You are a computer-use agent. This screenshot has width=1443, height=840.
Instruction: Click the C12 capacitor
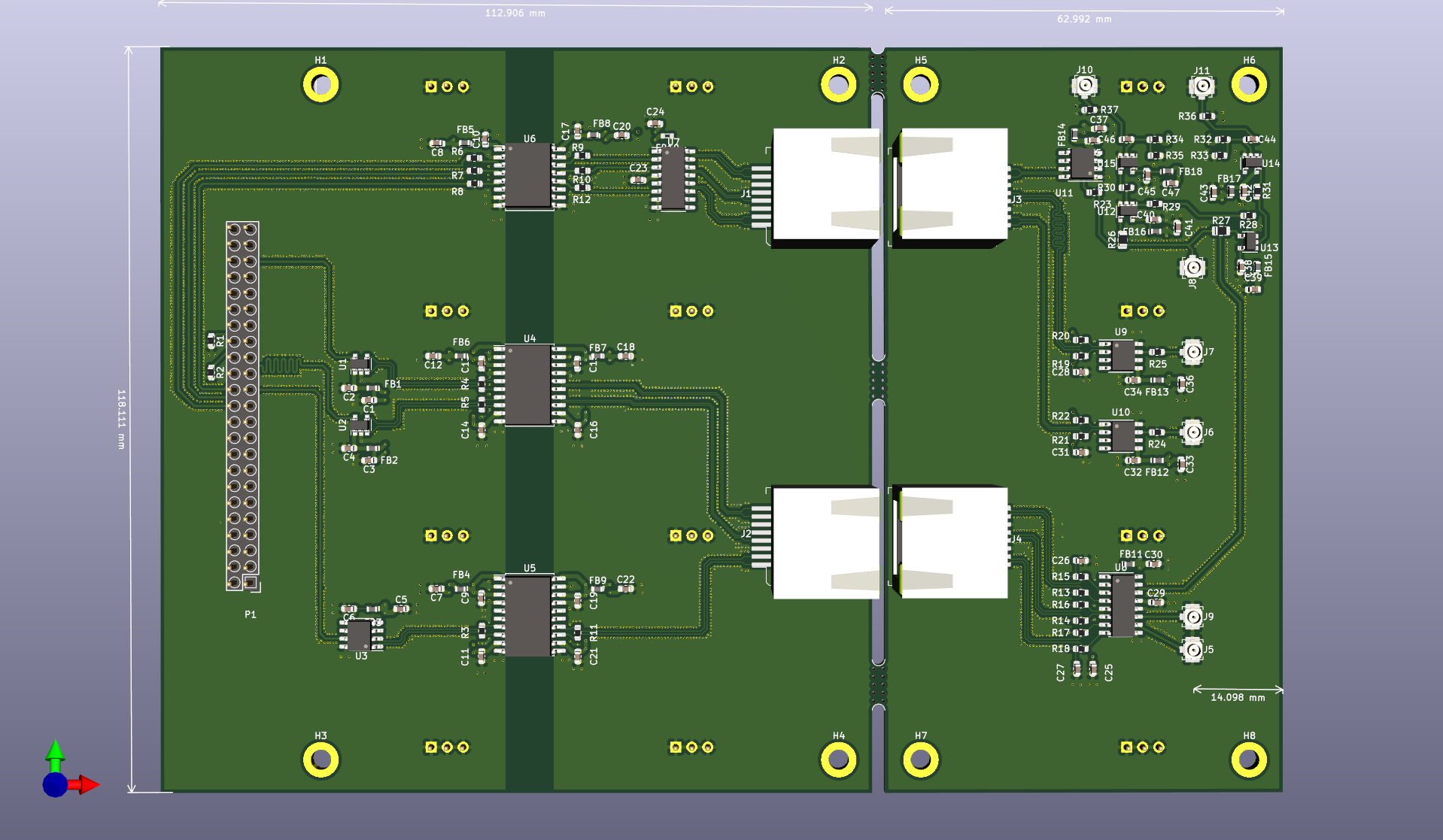click(x=433, y=356)
